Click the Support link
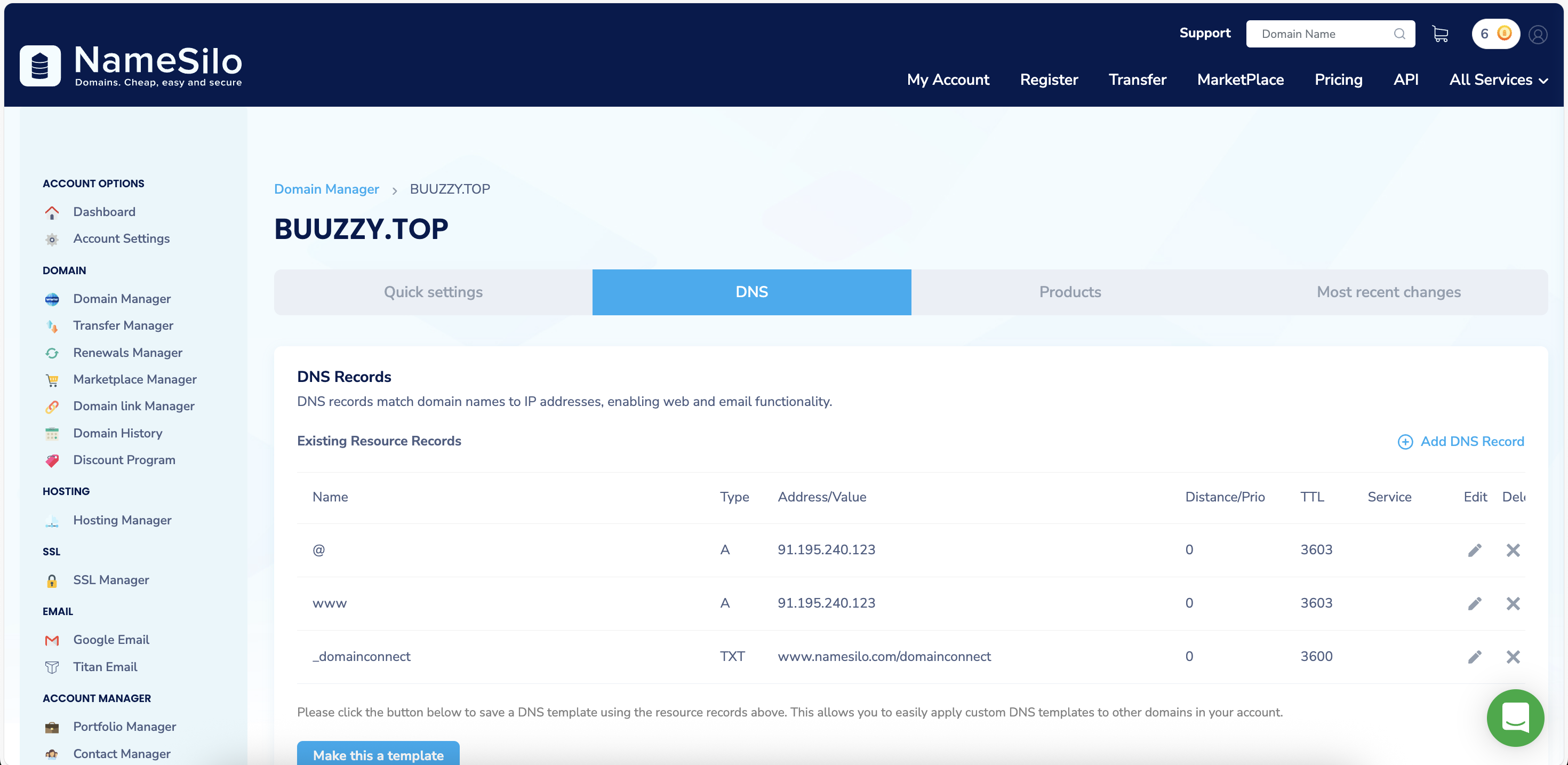Viewport: 1568px width, 765px height. tap(1205, 33)
